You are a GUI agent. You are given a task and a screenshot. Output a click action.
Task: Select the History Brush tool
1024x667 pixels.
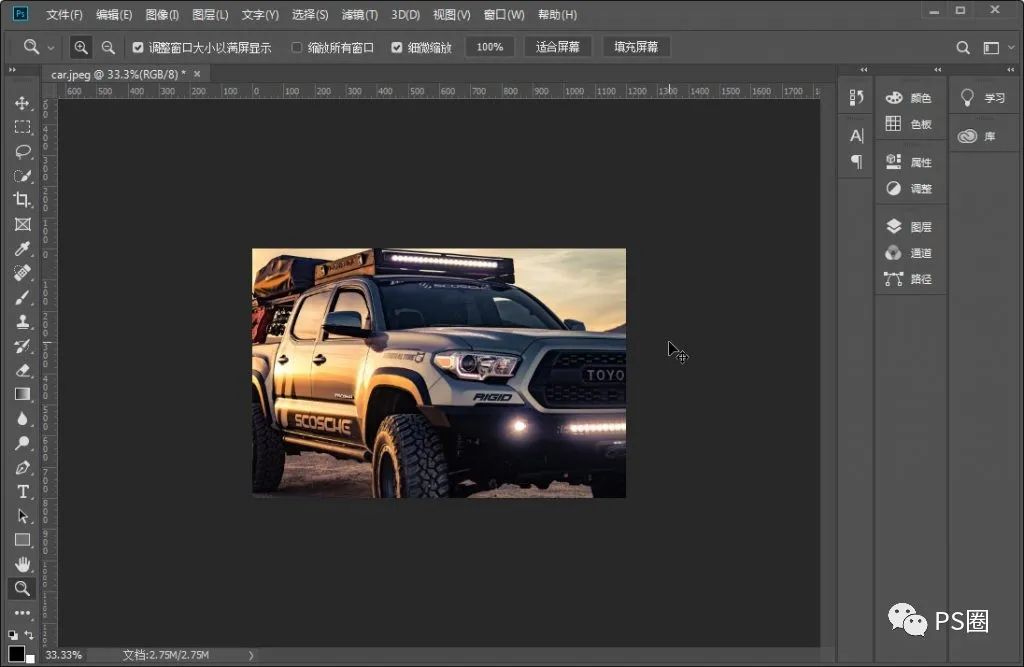click(x=22, y=346)
